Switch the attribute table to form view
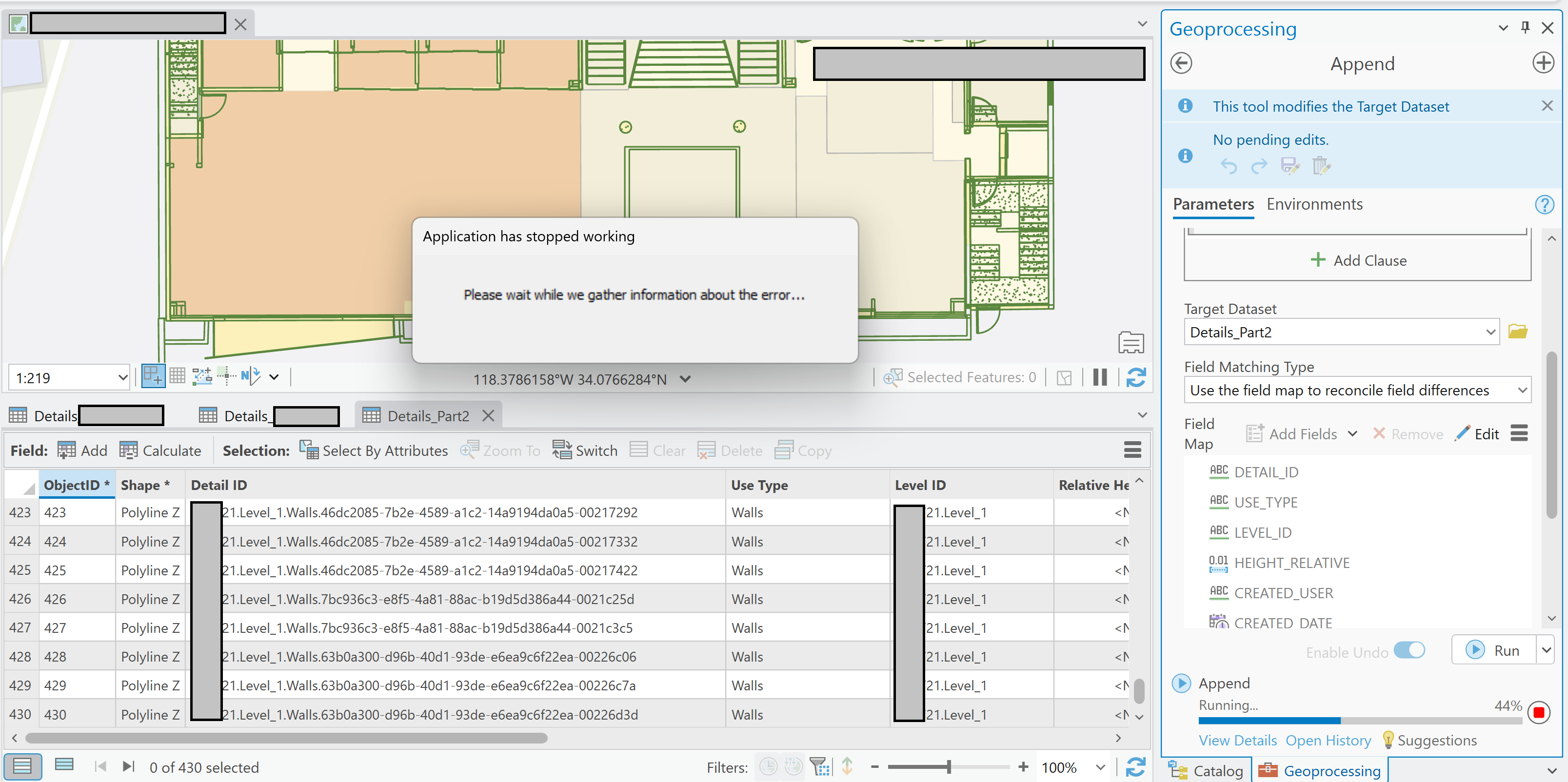Image resolution: width=1568 pixels, height=782 pixels. tap(63, 766)
